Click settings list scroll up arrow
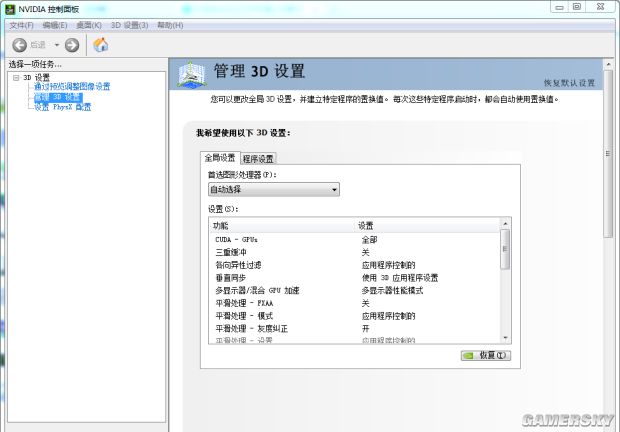The height and width of the screenshot is (432, 620). coord(505,224)
